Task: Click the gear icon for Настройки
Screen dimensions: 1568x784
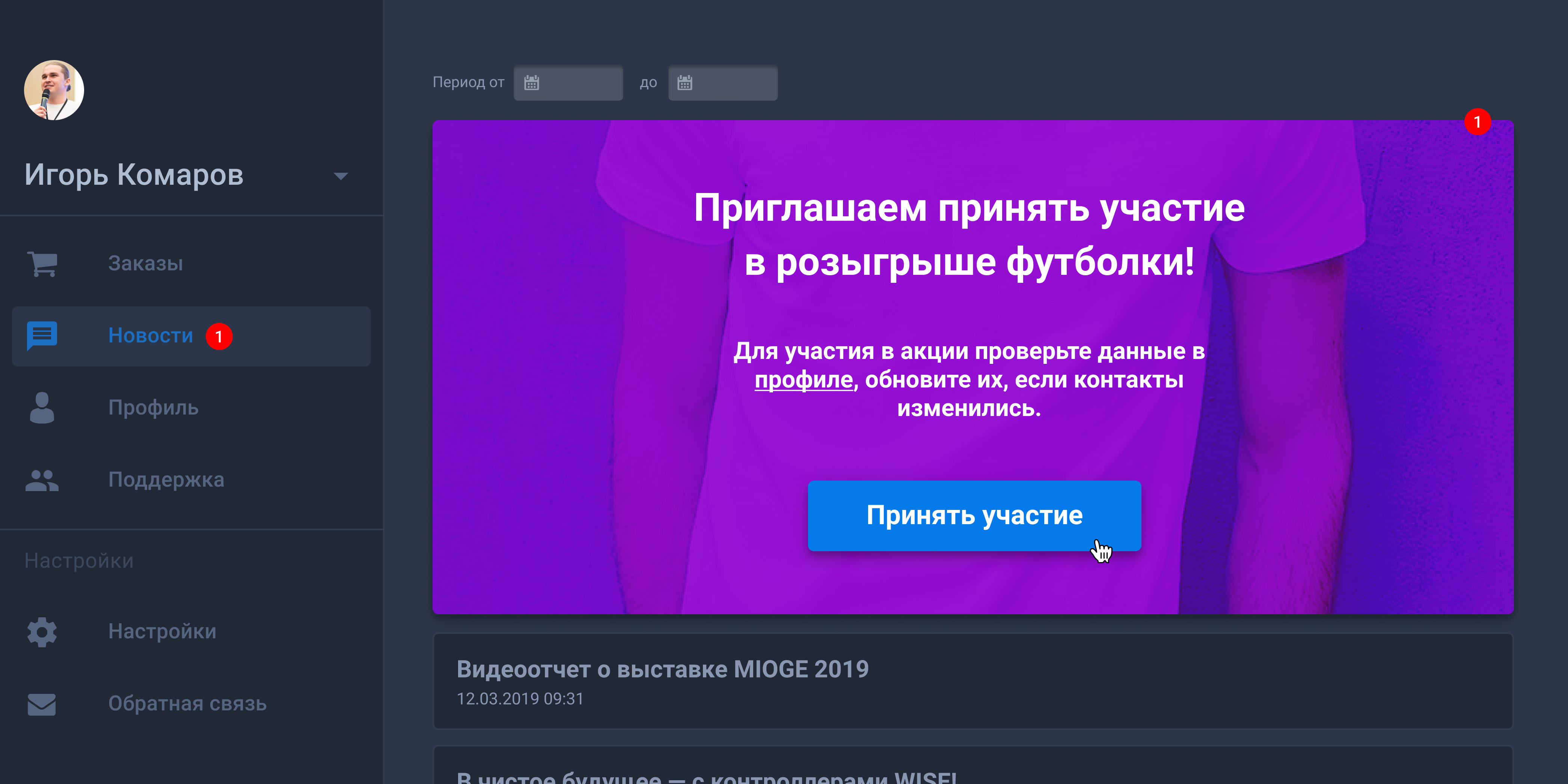Action: coord(42,632)
